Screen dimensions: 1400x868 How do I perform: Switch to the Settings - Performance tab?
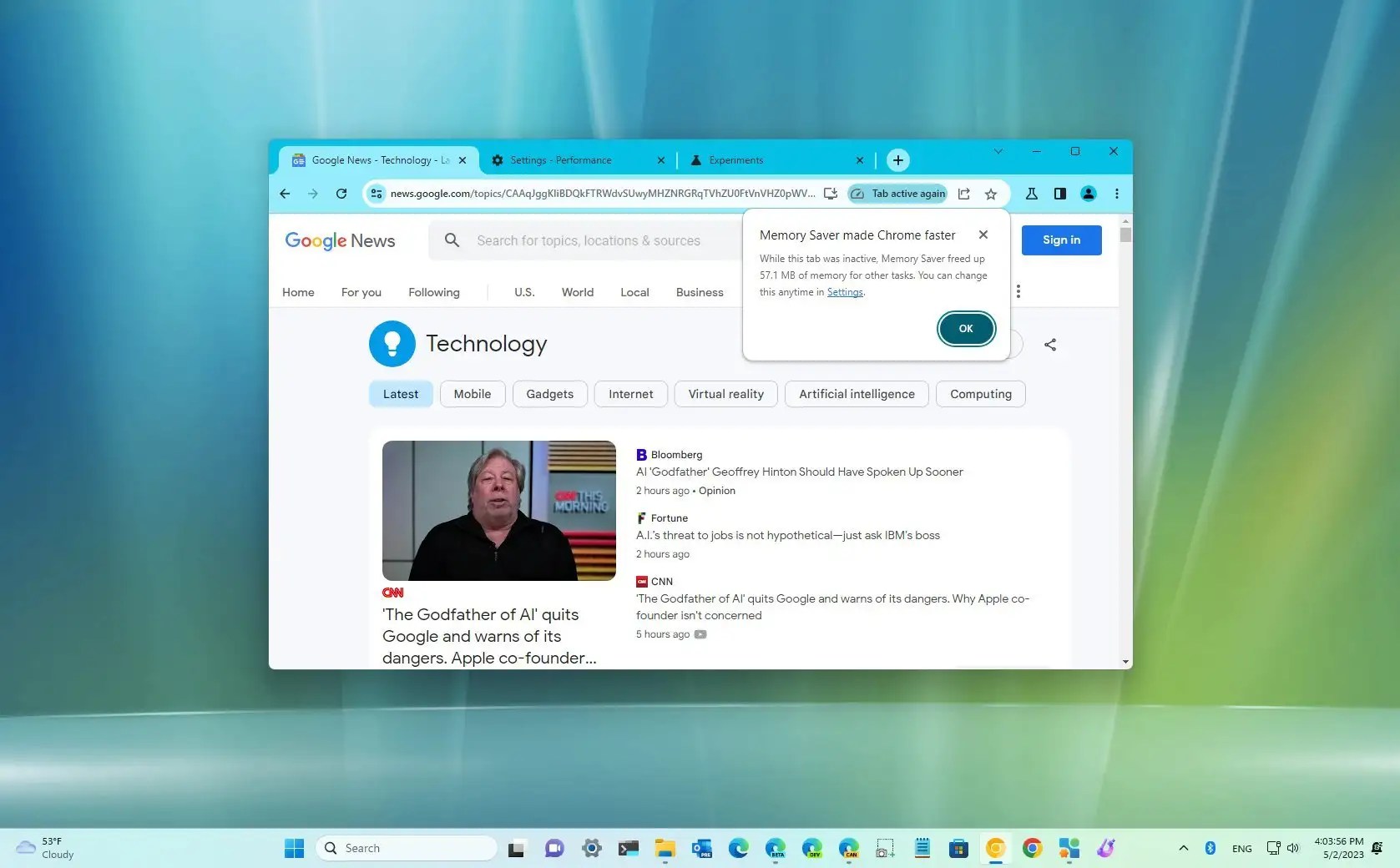[561, 159]
